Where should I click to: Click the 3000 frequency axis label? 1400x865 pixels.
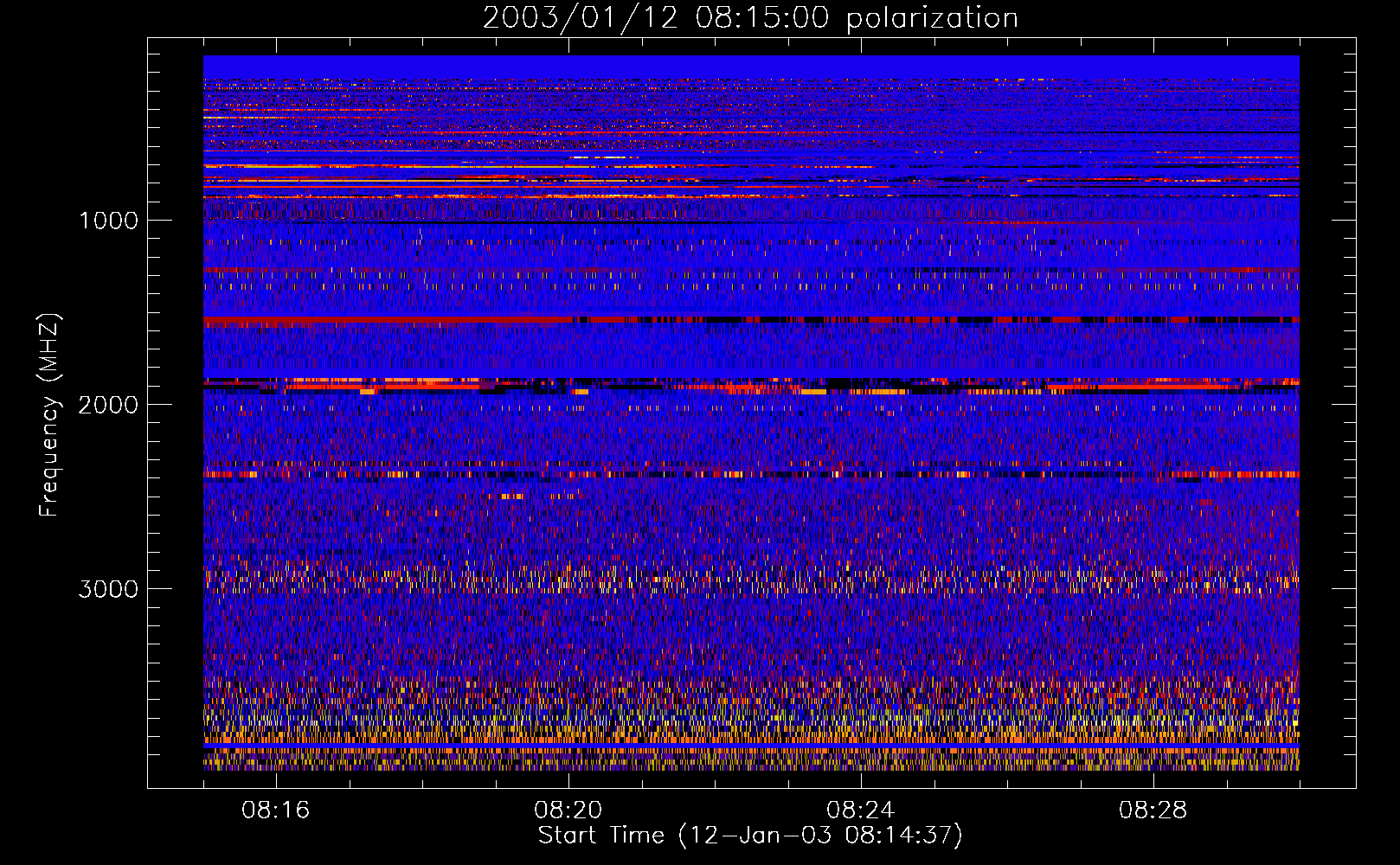108,589
